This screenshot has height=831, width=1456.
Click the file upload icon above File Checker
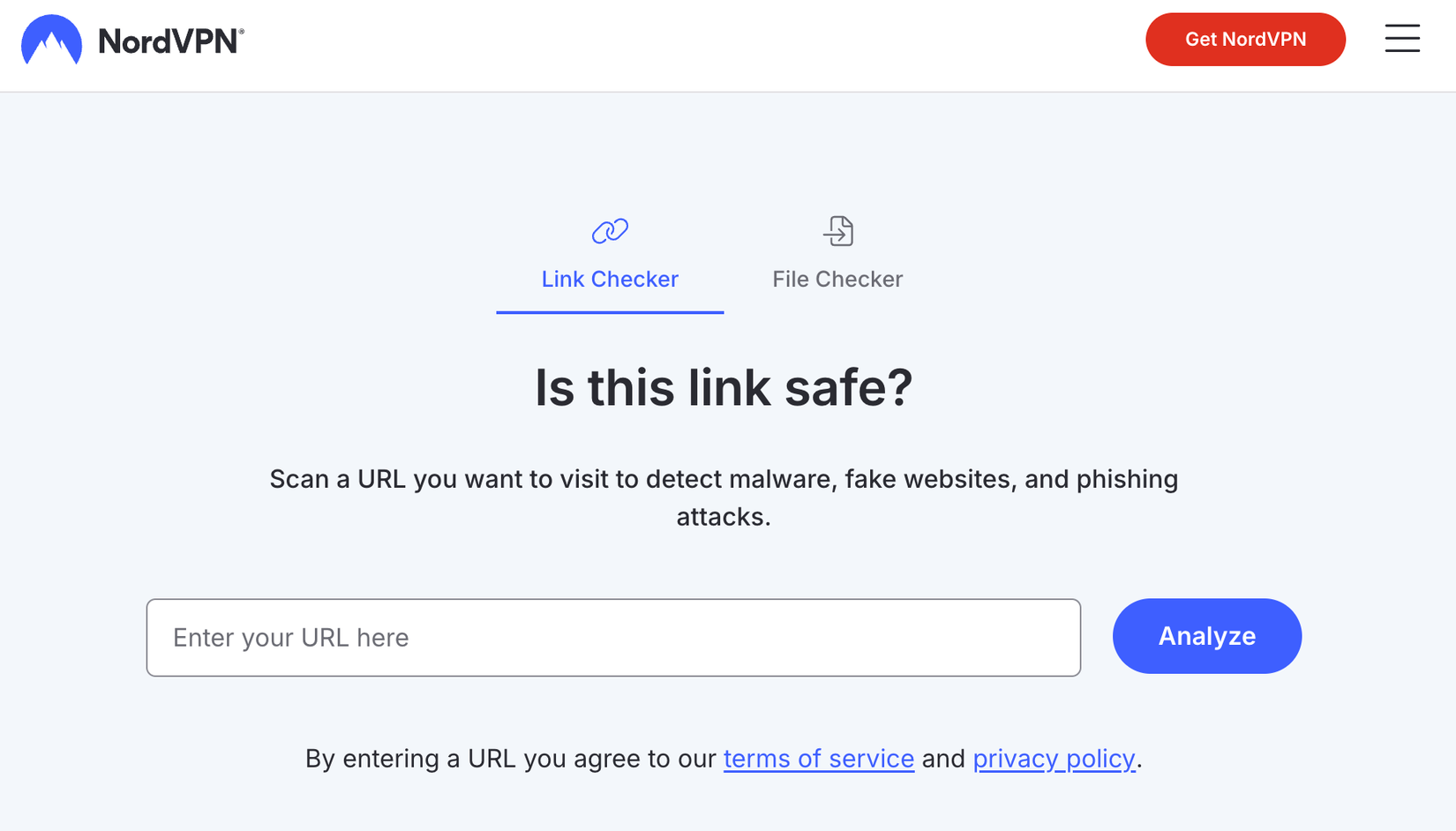837,230
